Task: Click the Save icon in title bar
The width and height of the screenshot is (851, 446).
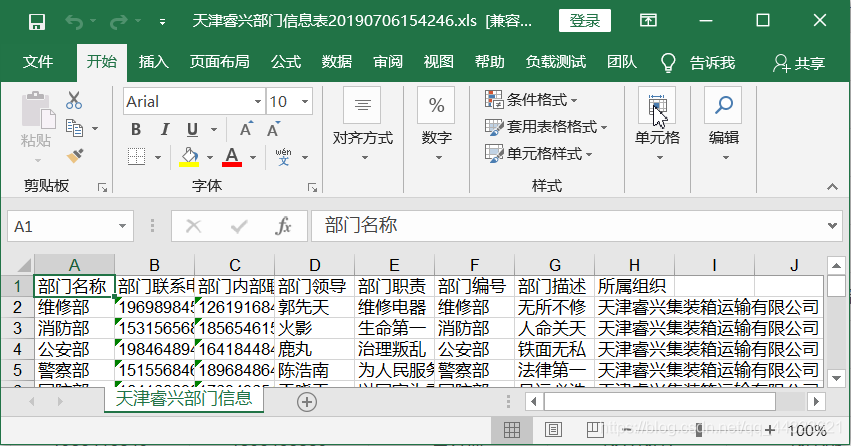Action: (x=37, y=22)
